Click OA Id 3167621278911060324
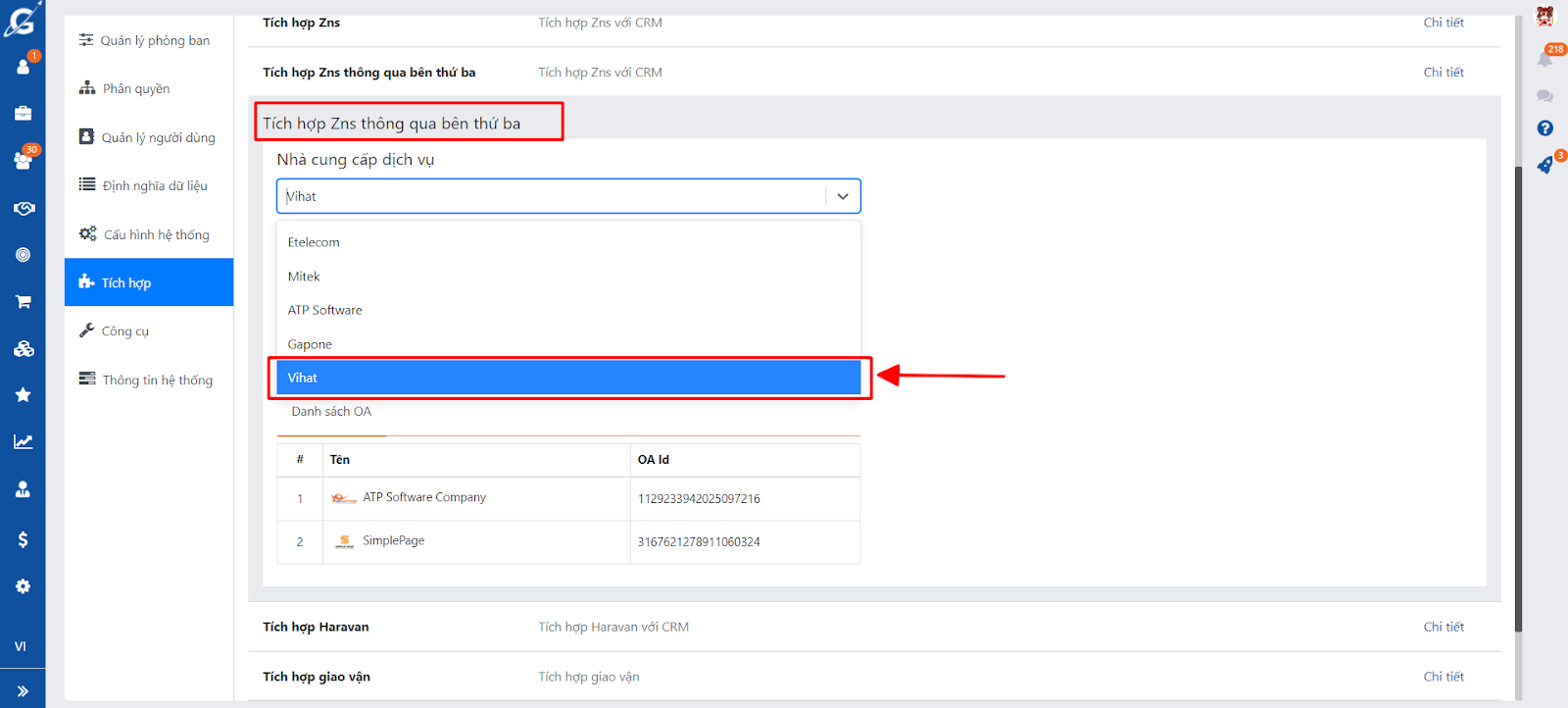1568x708 pixels. (699, 542)
